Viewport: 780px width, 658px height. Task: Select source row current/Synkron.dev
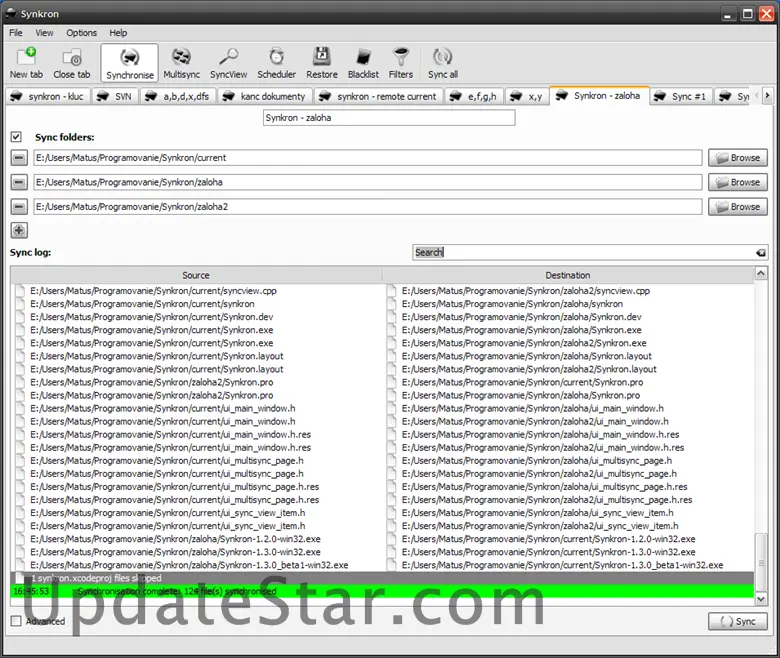pyautogui.click(x=152, y=317)
